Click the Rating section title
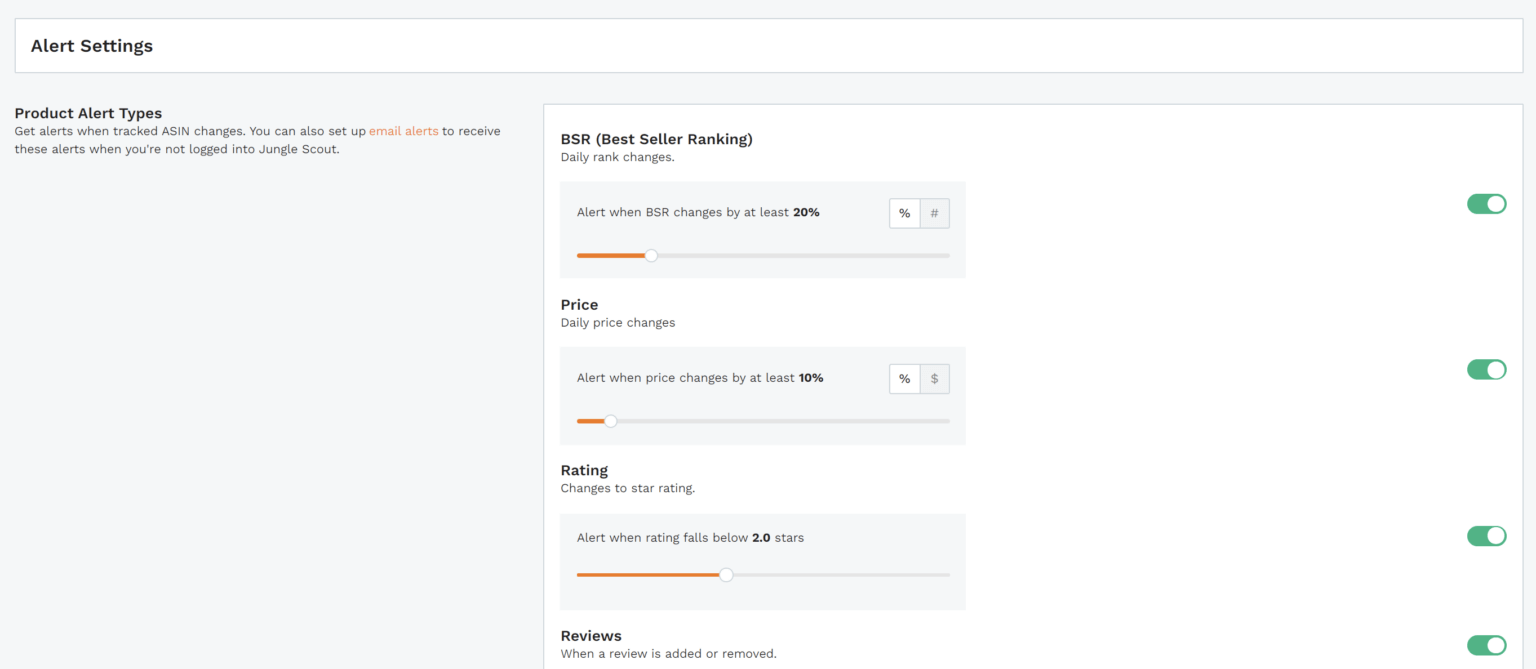This screenshot has width=1536, height=669. (x=584, y=470)
